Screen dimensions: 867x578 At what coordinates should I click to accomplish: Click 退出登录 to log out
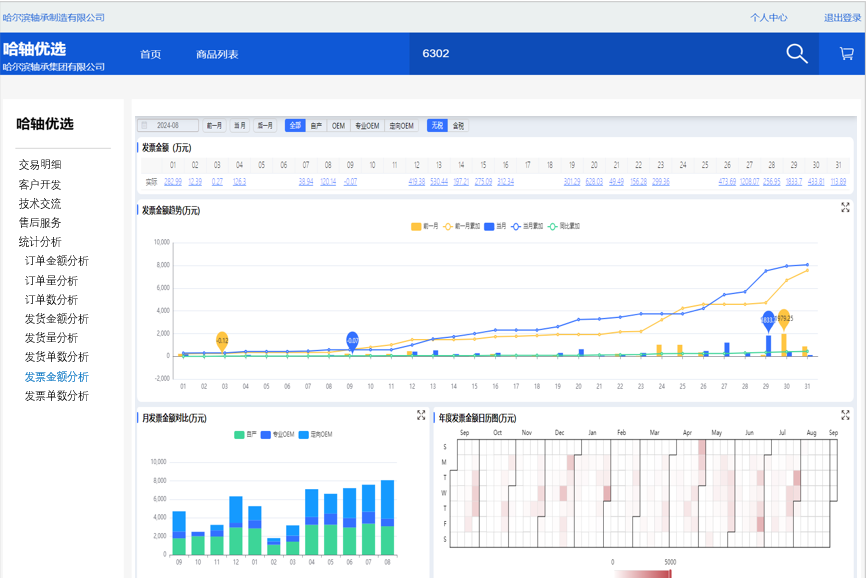843,18
